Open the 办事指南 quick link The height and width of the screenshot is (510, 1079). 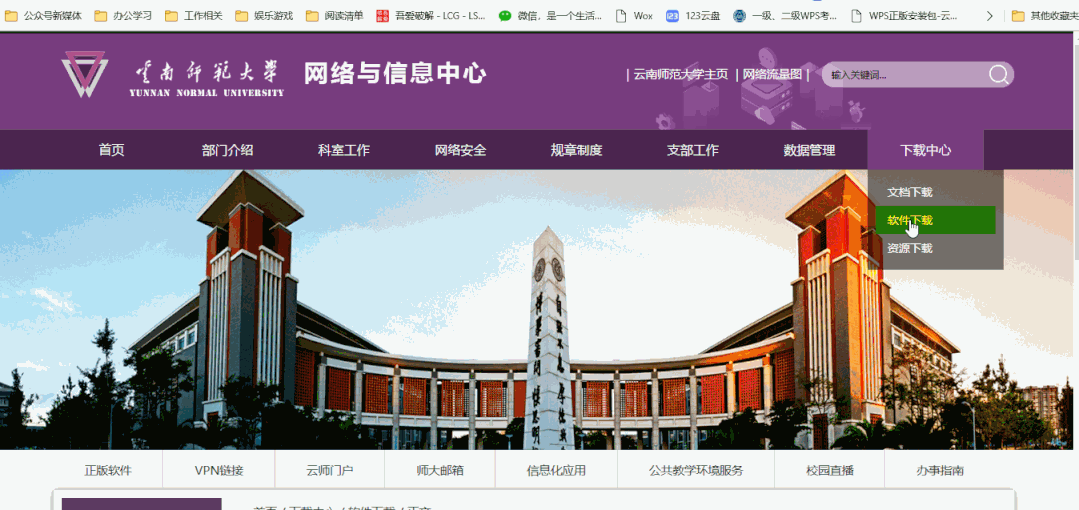940,471
